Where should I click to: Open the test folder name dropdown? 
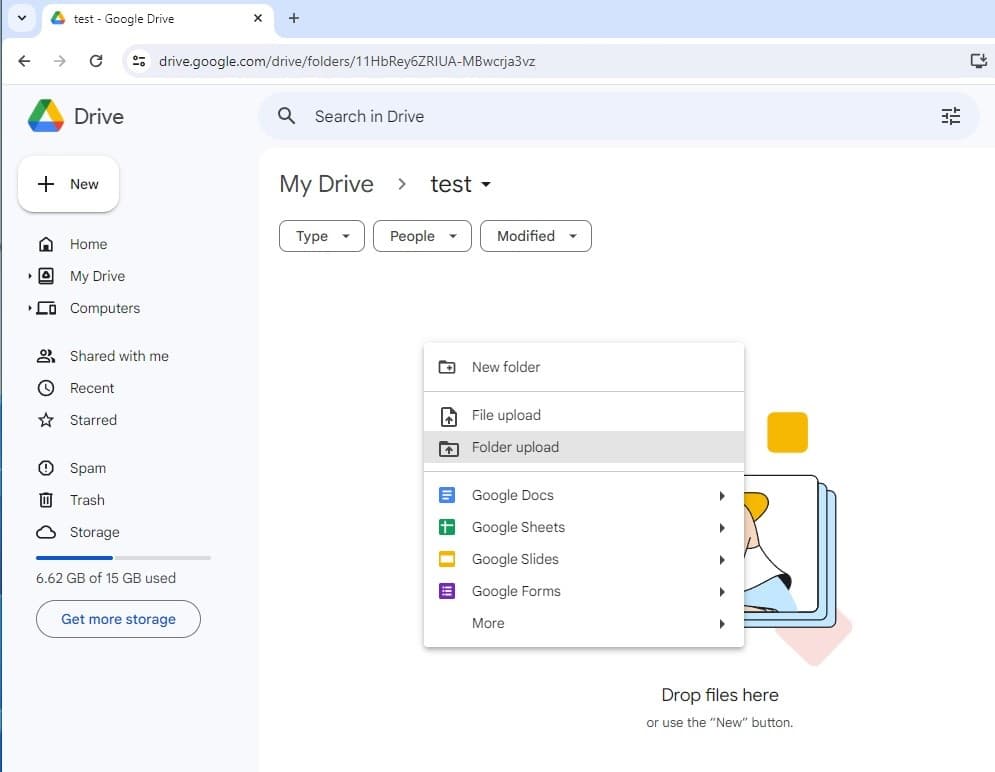pos(486,185)
